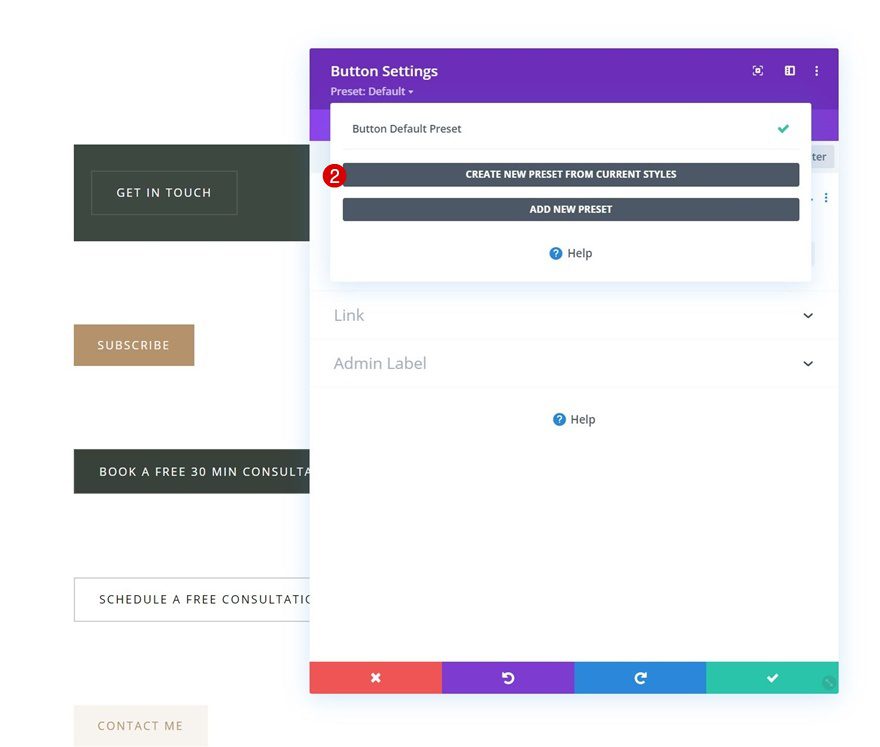The height and width of the screenshot is (747, 880).
Task: Click Create New Preset From Current Styles
Action: [570, 173]
